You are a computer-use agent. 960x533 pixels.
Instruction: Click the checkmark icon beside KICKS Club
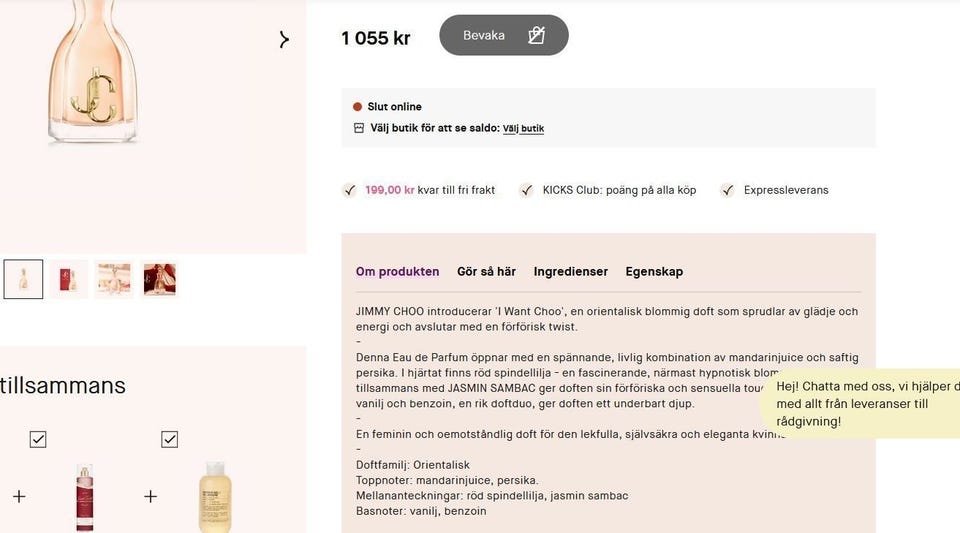[x=527, y=190]
